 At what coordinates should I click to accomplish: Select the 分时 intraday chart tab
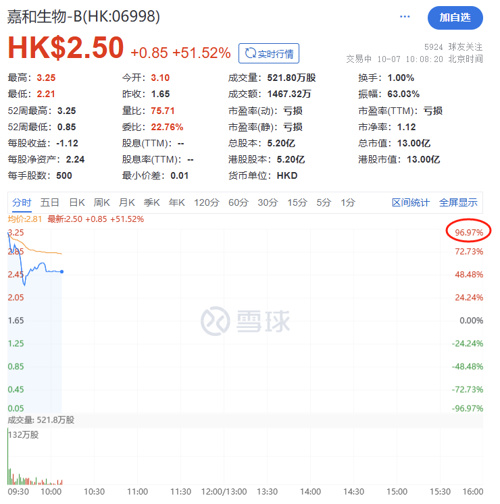(x=22, y=202)
